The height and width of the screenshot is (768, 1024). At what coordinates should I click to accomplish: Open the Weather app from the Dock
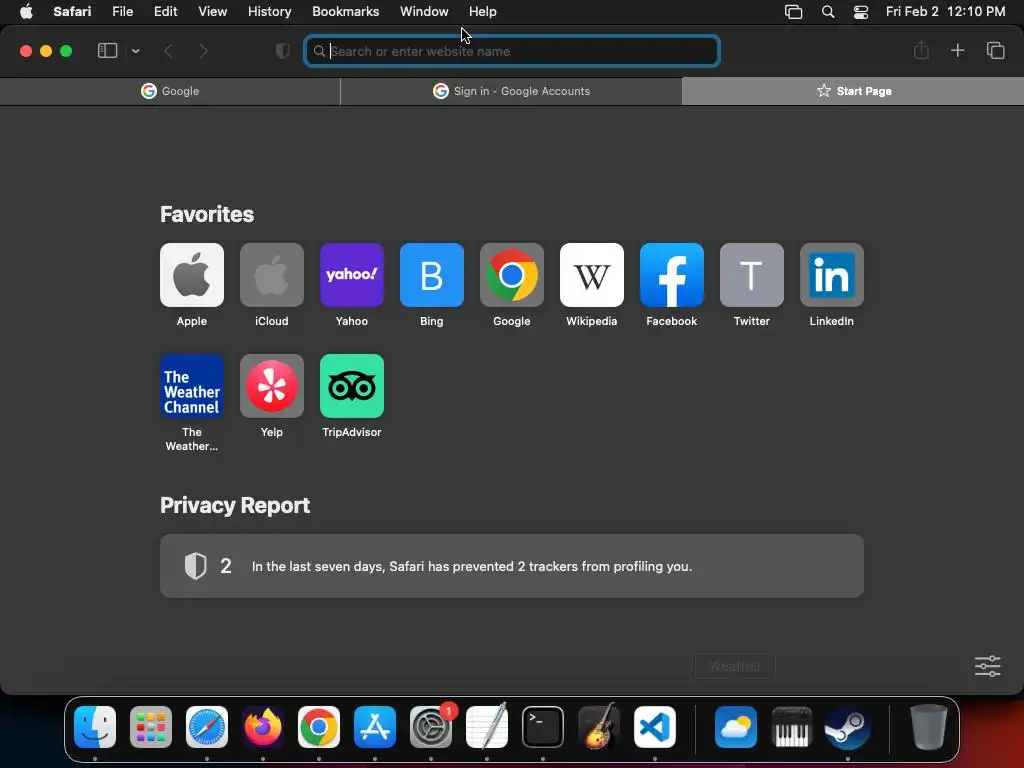(x=736, y=727)
